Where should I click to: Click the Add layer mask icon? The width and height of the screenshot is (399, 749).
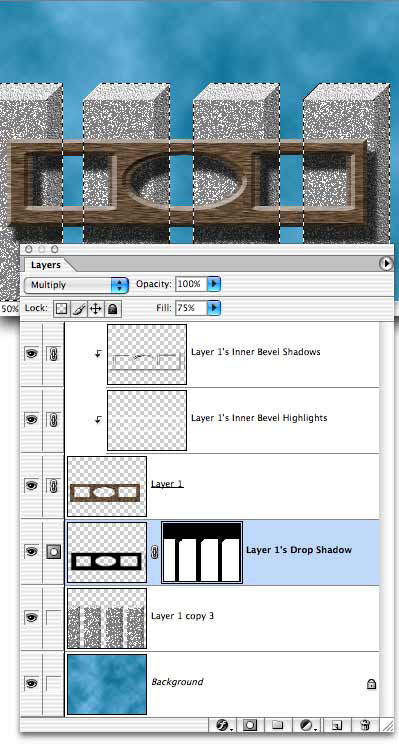(249, 726)
